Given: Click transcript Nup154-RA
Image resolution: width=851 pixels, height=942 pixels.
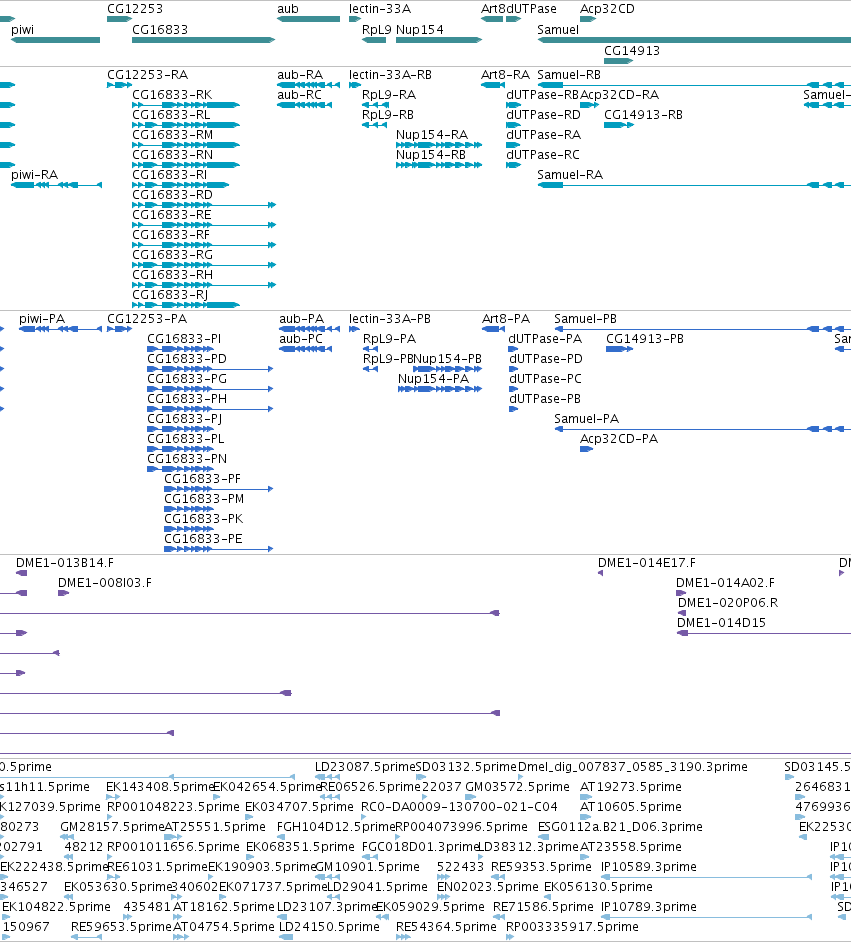Looking at the screenshot, I should (x=431, y=135).
